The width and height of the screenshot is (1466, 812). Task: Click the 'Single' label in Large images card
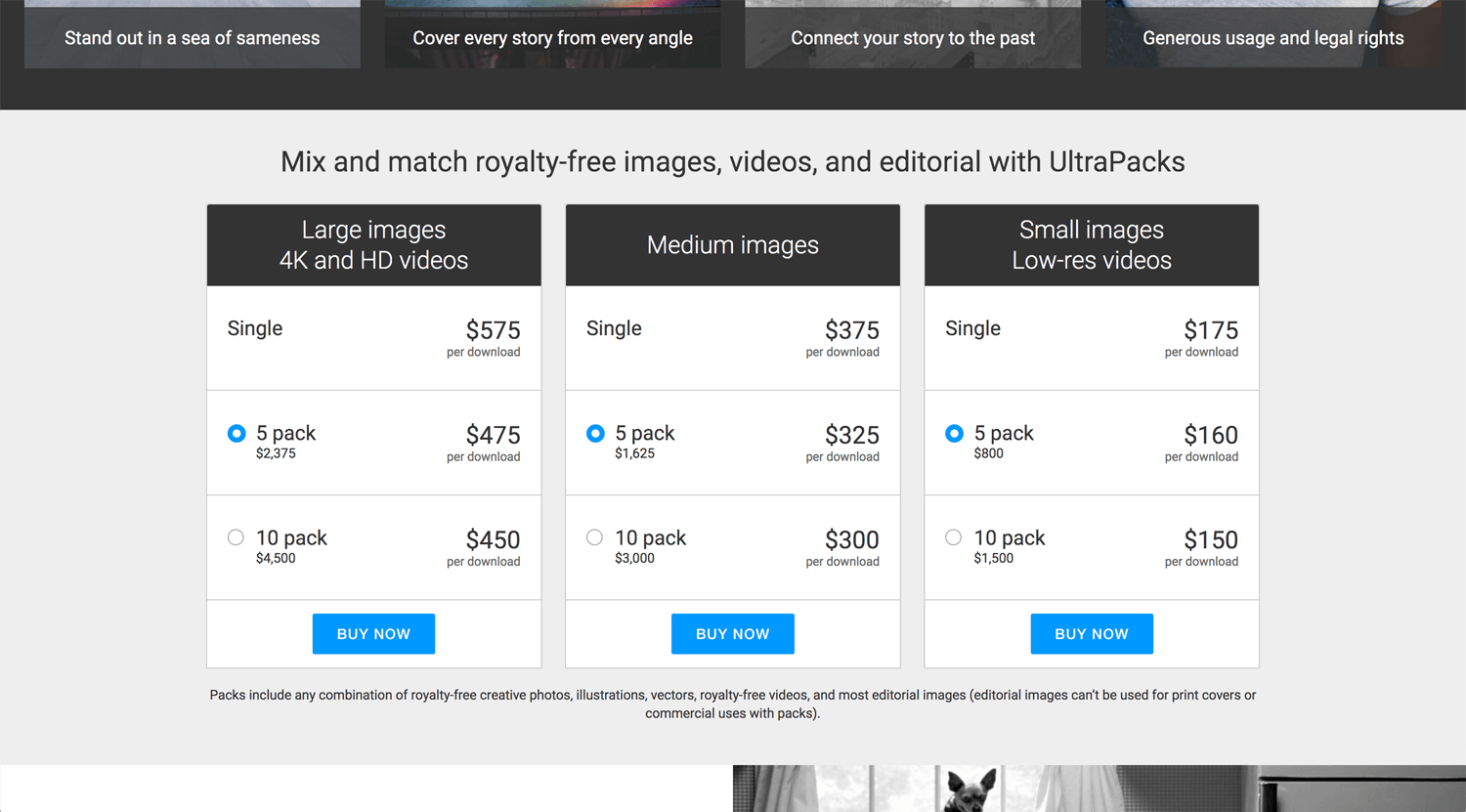tap(255, 328)
